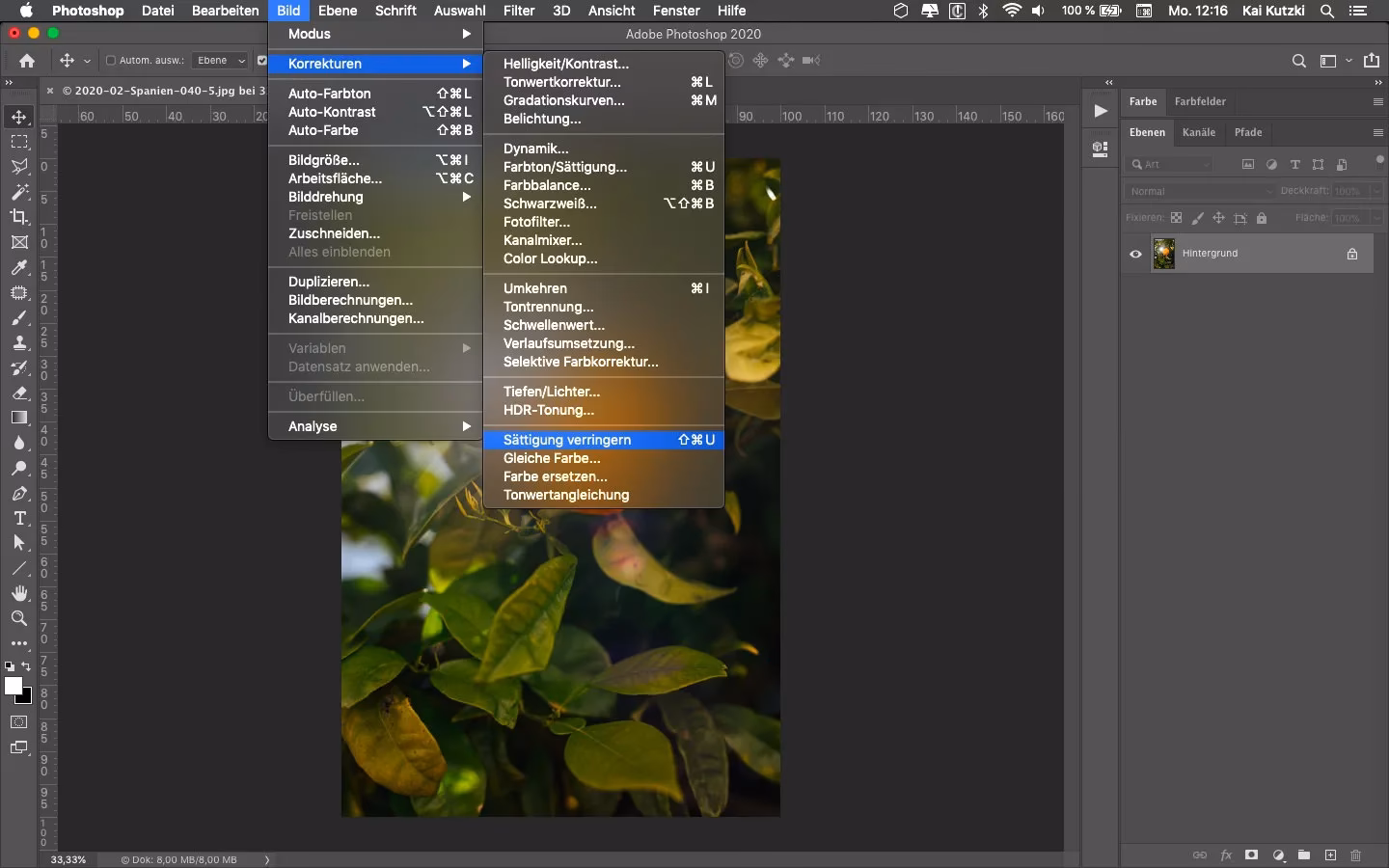Click the white foreground color swatch
The height and width of the screenshot is (868, 1389).
[13, 685]
